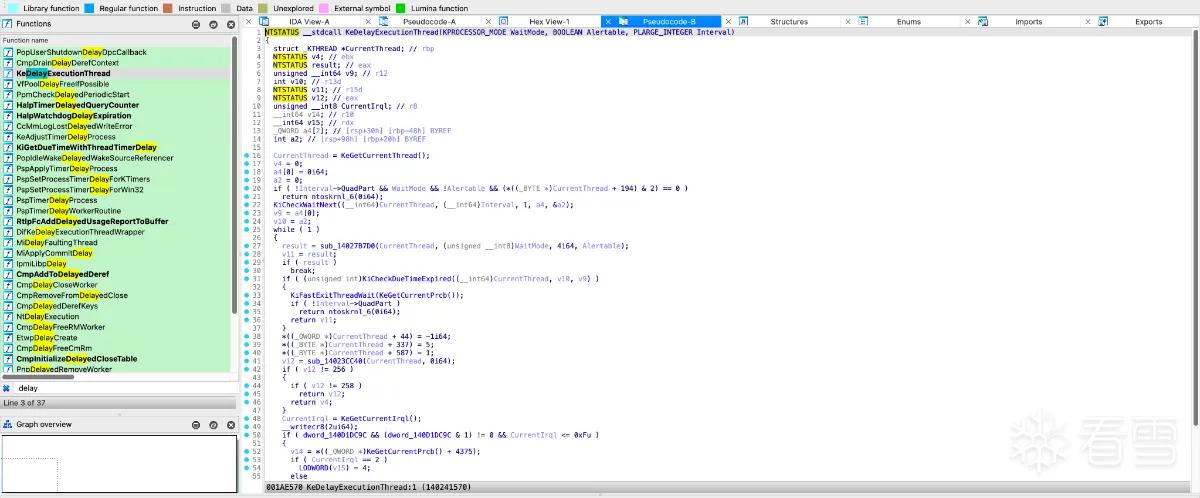Image resolution: width=1200 pixels, height=498 pixels.
Task: Close the Functions panel
Action: click(x=228, y=23)
